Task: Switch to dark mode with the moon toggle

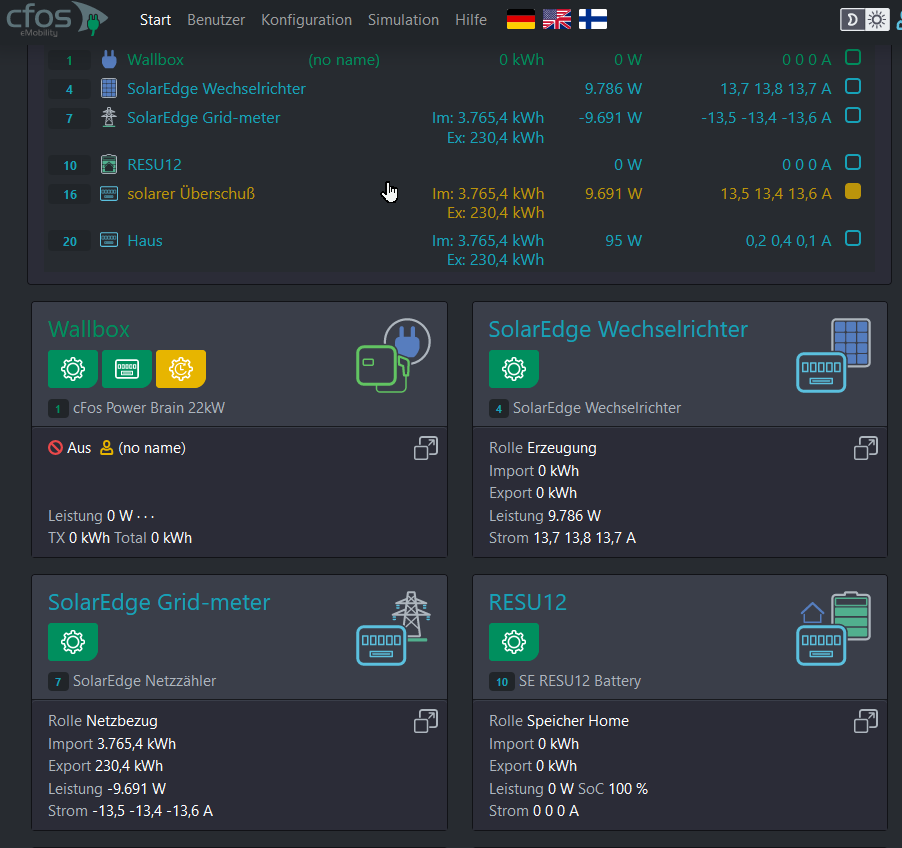Action: pos(853,20)
